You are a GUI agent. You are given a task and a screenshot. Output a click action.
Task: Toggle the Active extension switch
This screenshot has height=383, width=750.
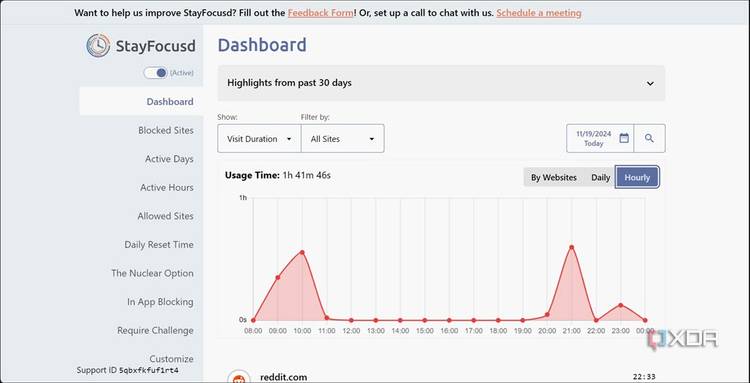click(155, 73)
